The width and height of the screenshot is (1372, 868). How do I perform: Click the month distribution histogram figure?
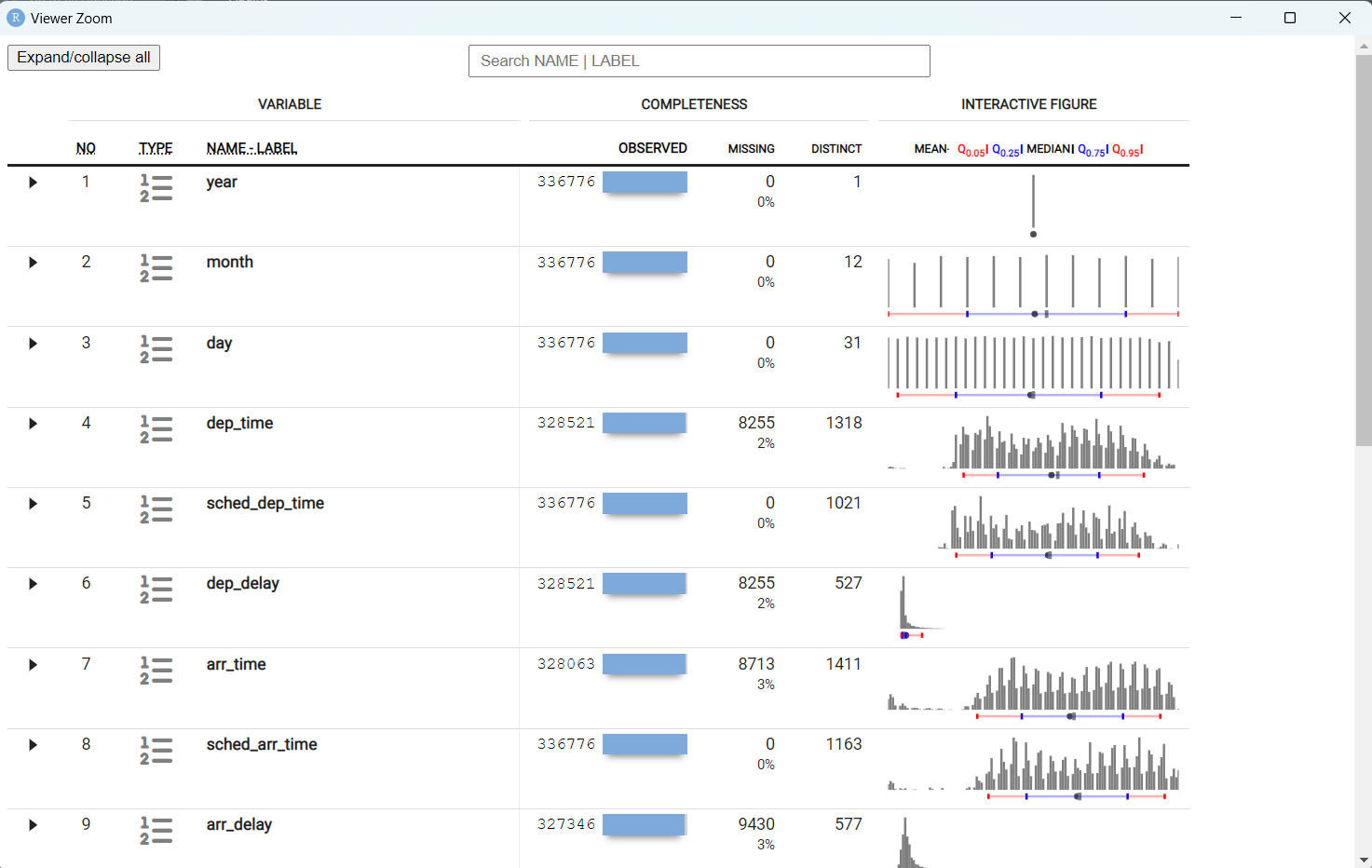click(x=1033, y=284)
